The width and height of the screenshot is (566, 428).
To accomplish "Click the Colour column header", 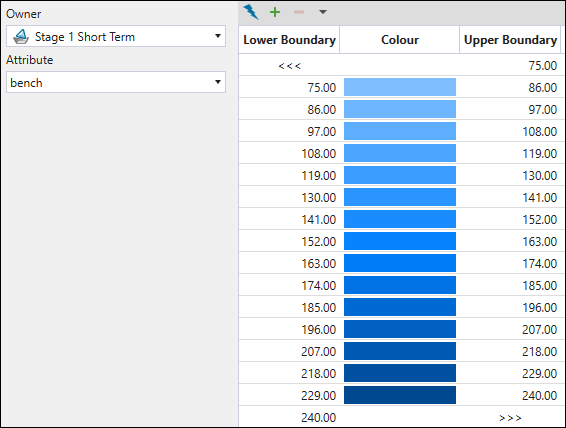I will tap(400, 40).
